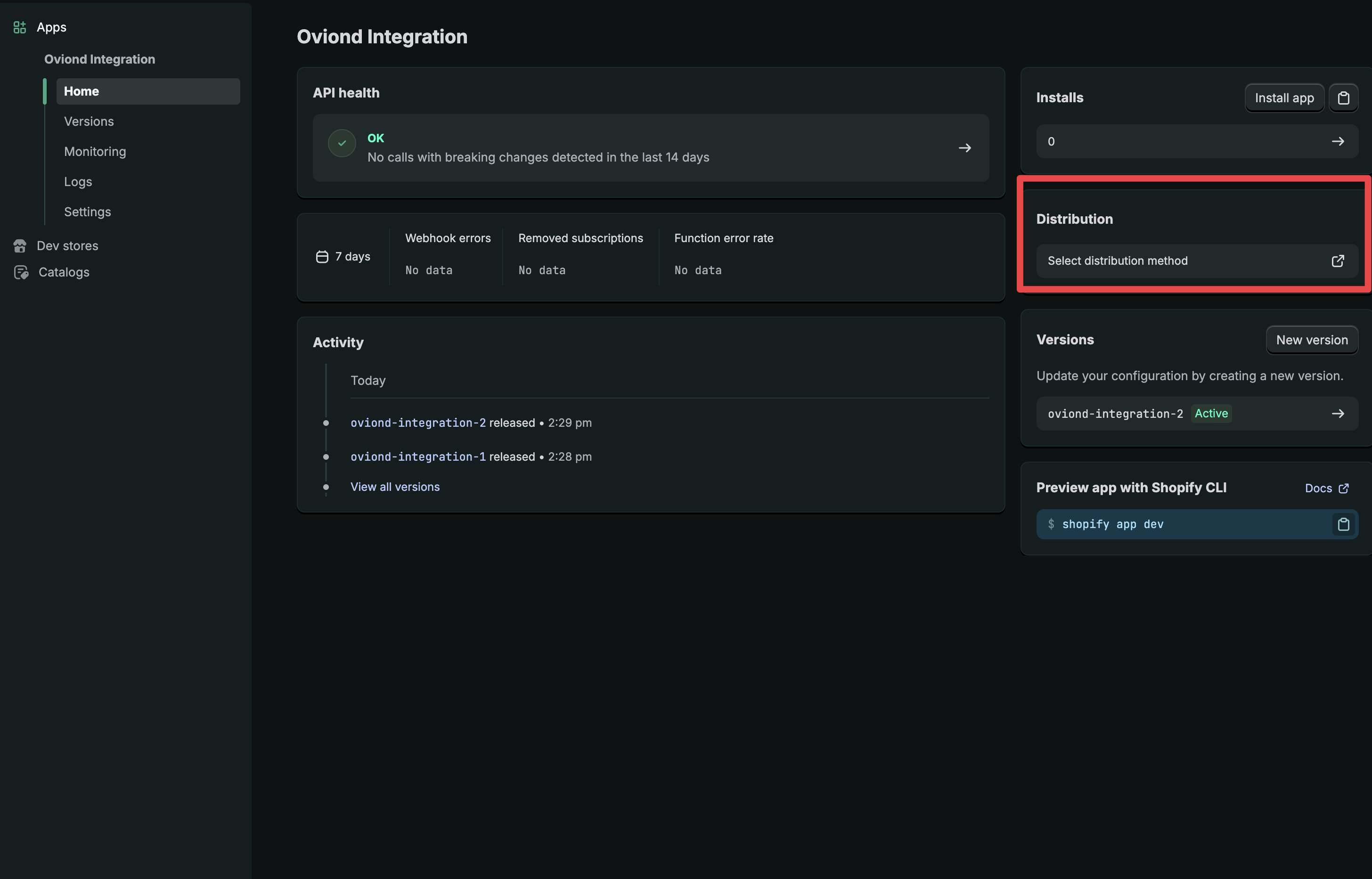
Task: Click the Catalogs icon in sidebar
Action: [x=21, y=272]
